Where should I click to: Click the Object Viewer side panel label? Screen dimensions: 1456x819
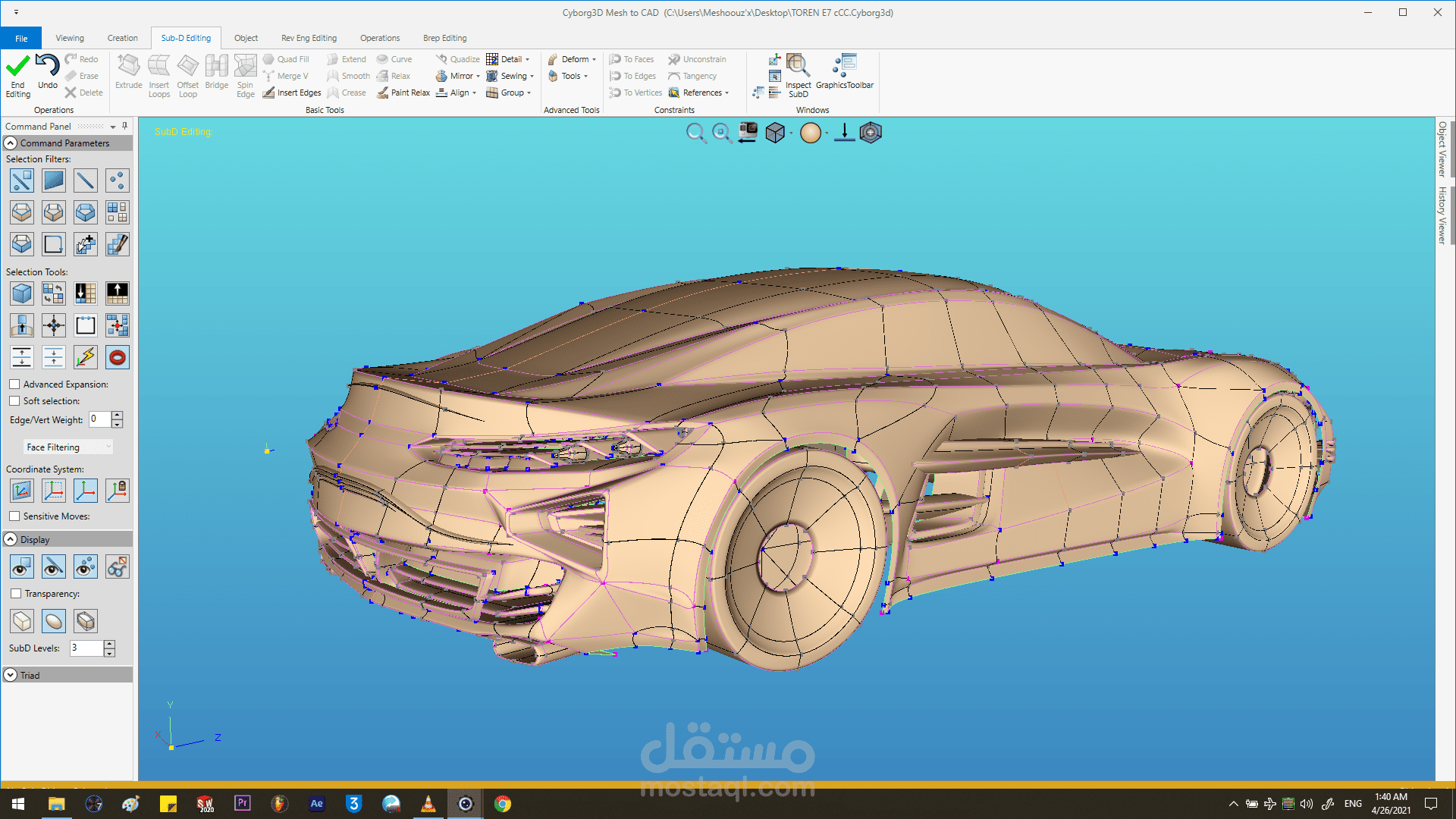click(1442, 149)
